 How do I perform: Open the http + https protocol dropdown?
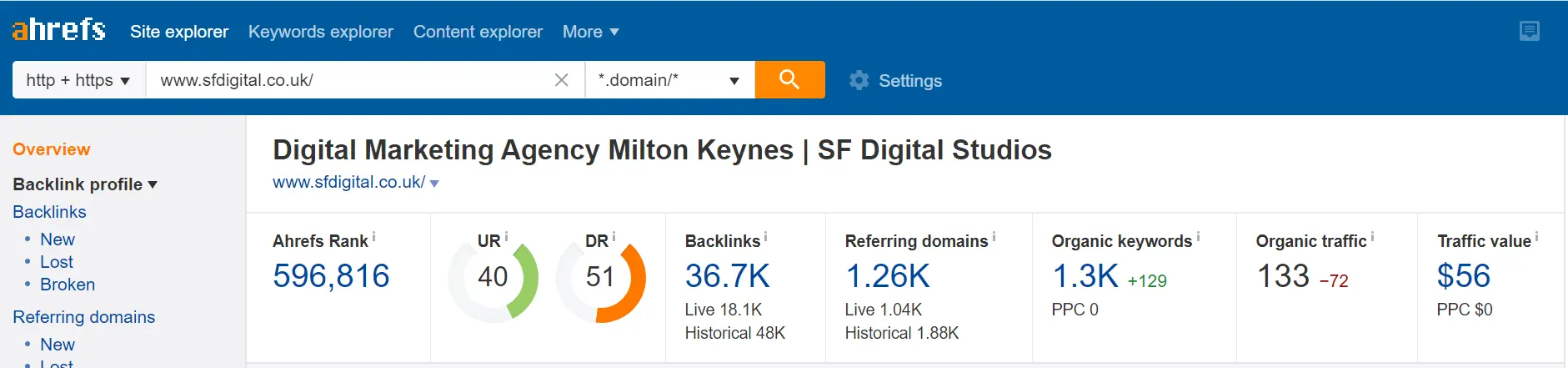tap(79, 80)
